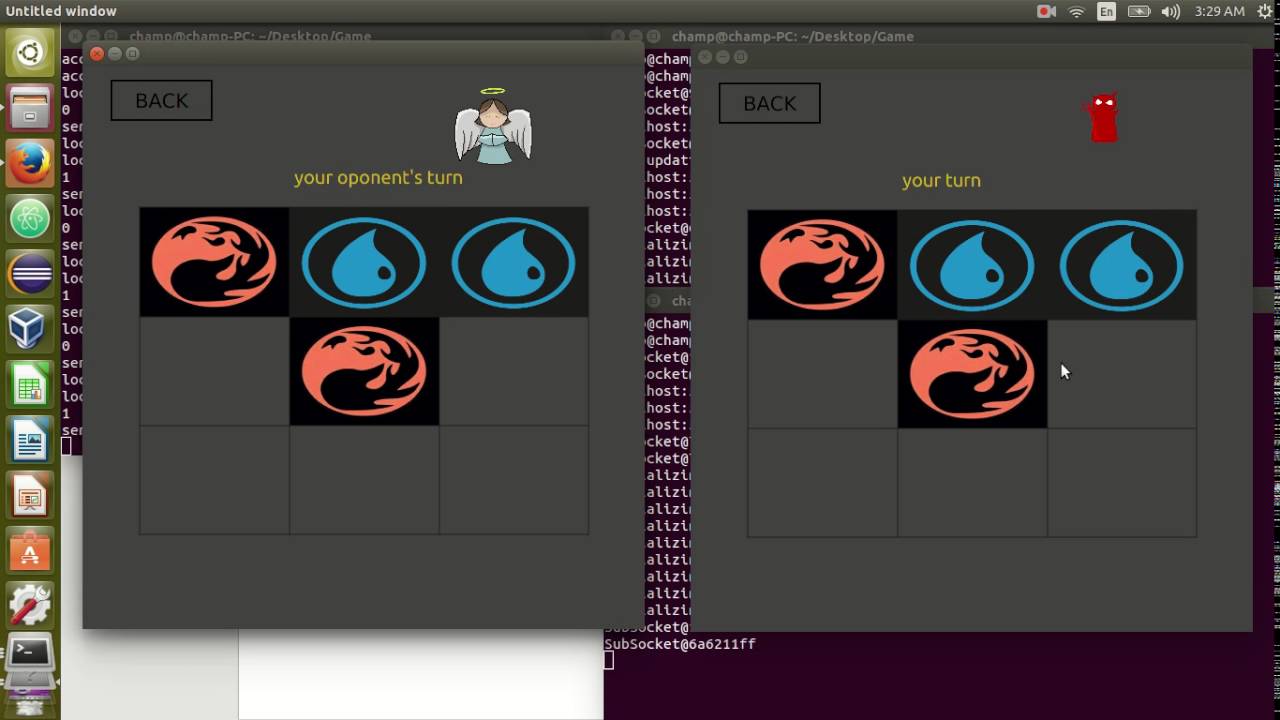Open sound volume indicator
Screen dimensions: 1280x720
tap(1170, 11)
